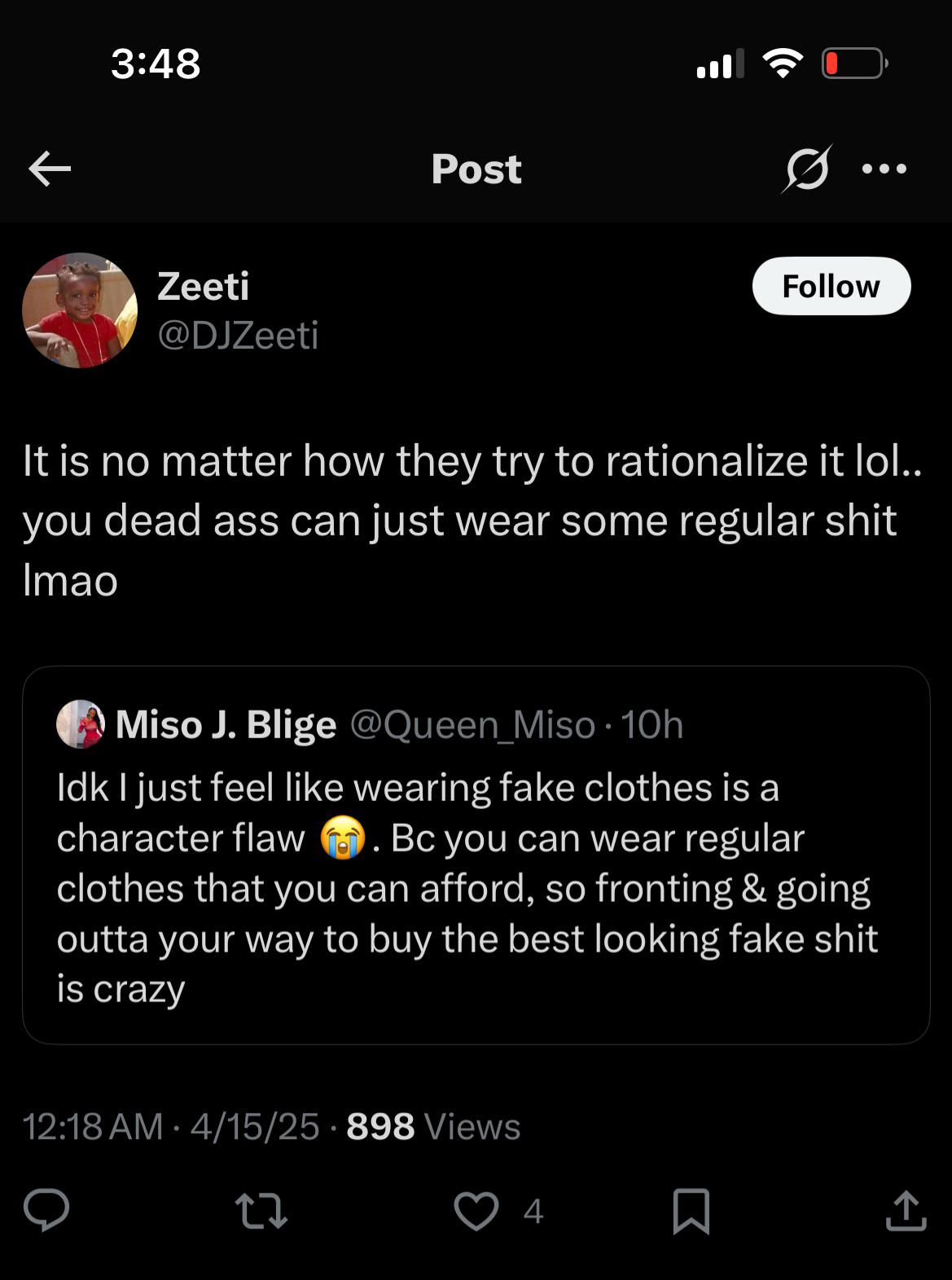The image size is (952, 1280).
Task: Tap the back arrow icon
Action: pos(50,169)
